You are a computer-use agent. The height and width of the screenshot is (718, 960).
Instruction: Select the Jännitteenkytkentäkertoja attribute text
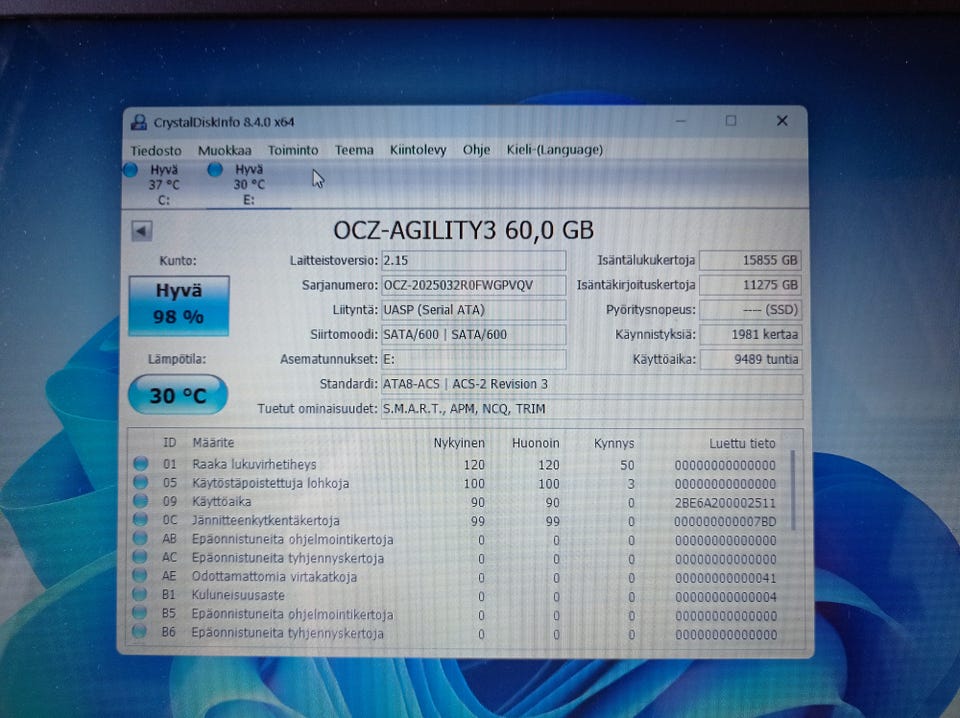click(x=265, y=521)
